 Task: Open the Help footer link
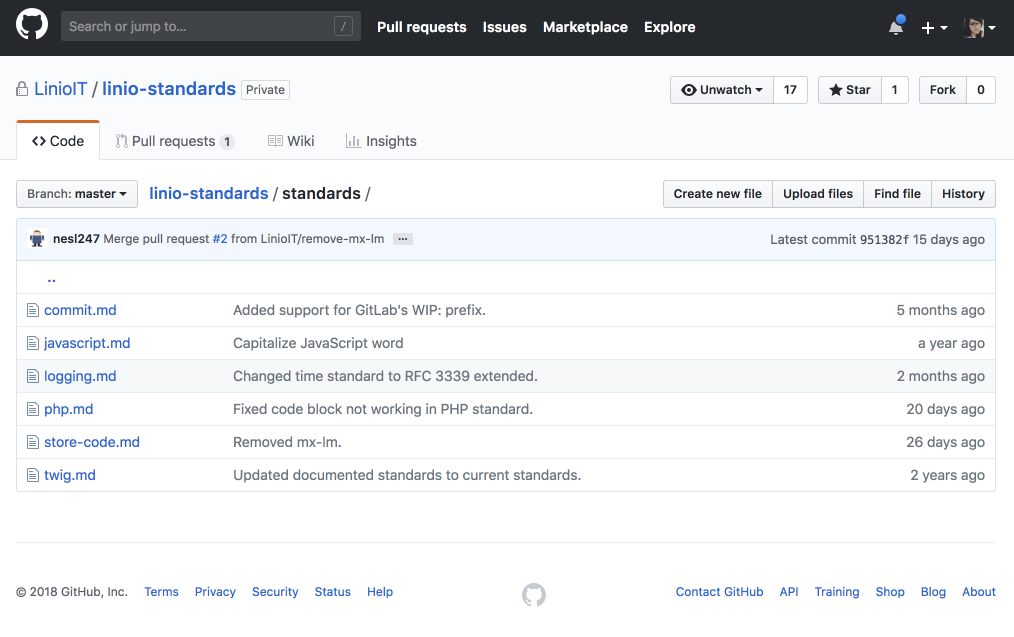pos(380,592)
